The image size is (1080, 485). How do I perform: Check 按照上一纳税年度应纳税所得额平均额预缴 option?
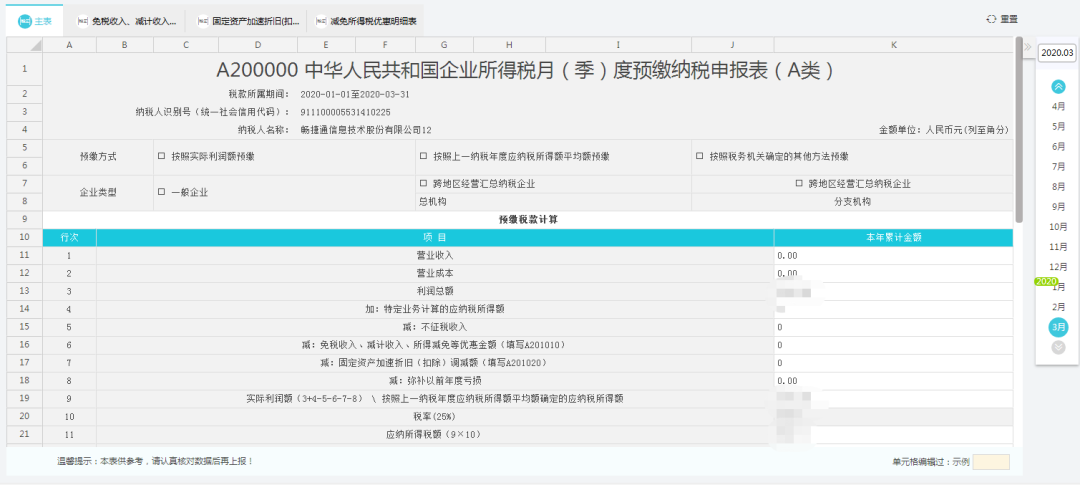tap(424, 156)
